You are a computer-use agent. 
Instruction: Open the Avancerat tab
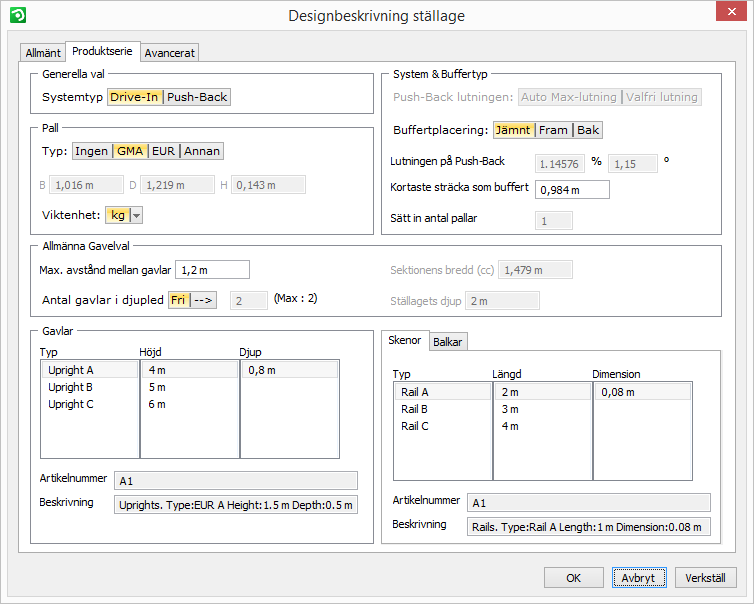[169, 52]
